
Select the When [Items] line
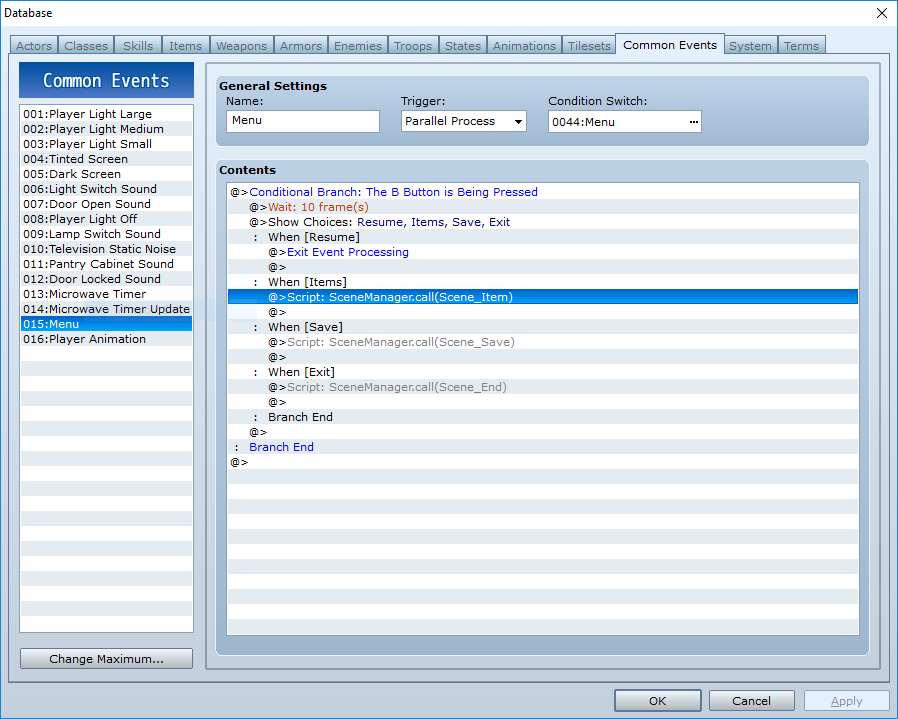click(543, 282)
